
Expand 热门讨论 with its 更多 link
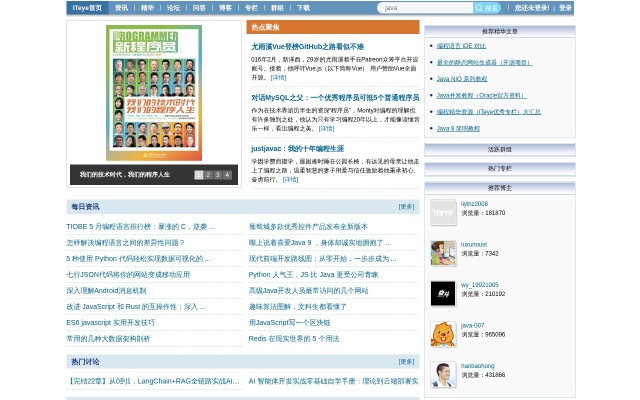(x=406, y=362)
